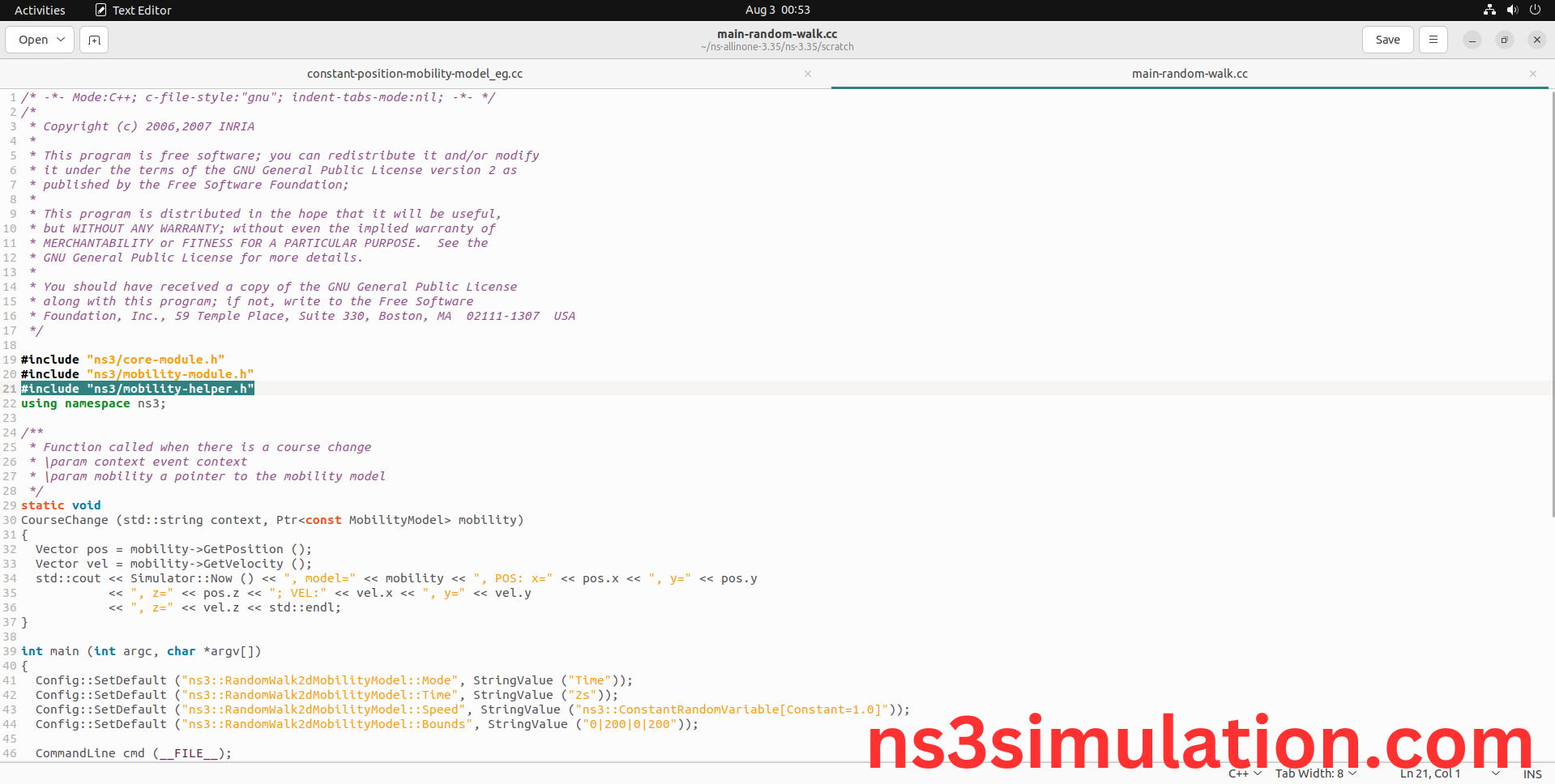Click the new document tab icon
This screenshot has height=784, width=1555.
pos(94,40)
